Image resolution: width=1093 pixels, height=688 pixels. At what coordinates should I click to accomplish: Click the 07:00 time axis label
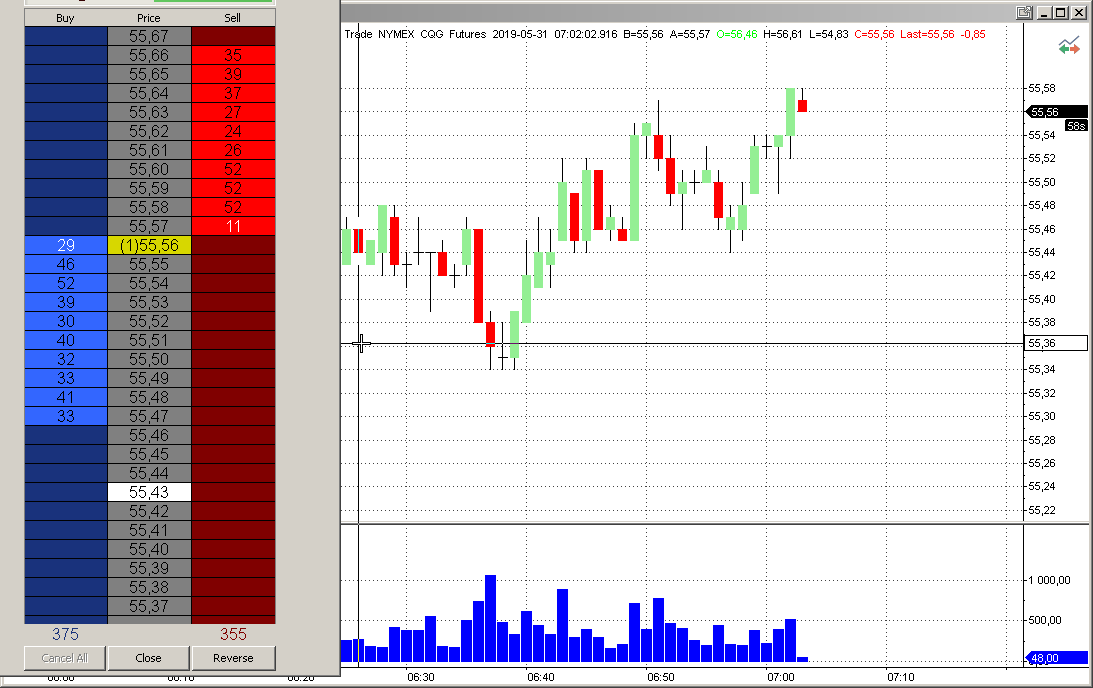781,677
